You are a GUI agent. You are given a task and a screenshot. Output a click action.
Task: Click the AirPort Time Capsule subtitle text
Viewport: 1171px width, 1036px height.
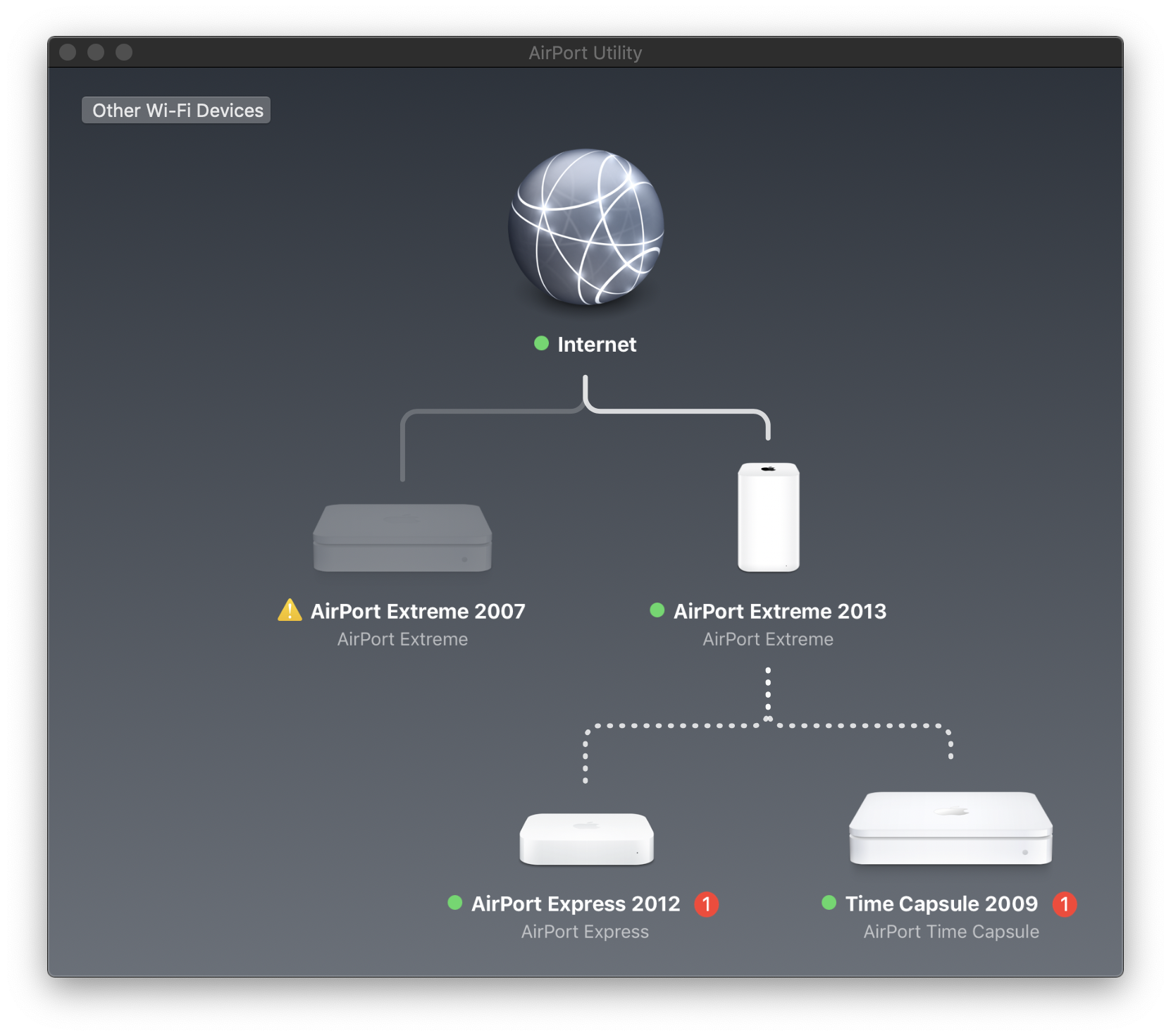click(951, 932)
